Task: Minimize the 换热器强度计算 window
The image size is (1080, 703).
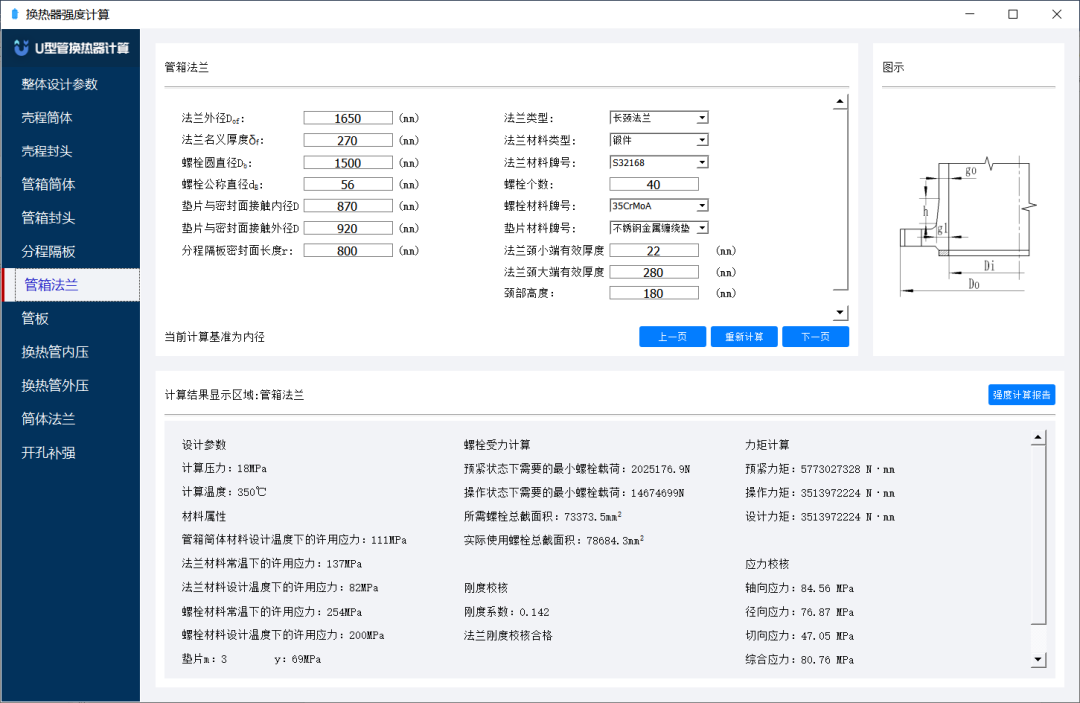Action: click(970, 14)
